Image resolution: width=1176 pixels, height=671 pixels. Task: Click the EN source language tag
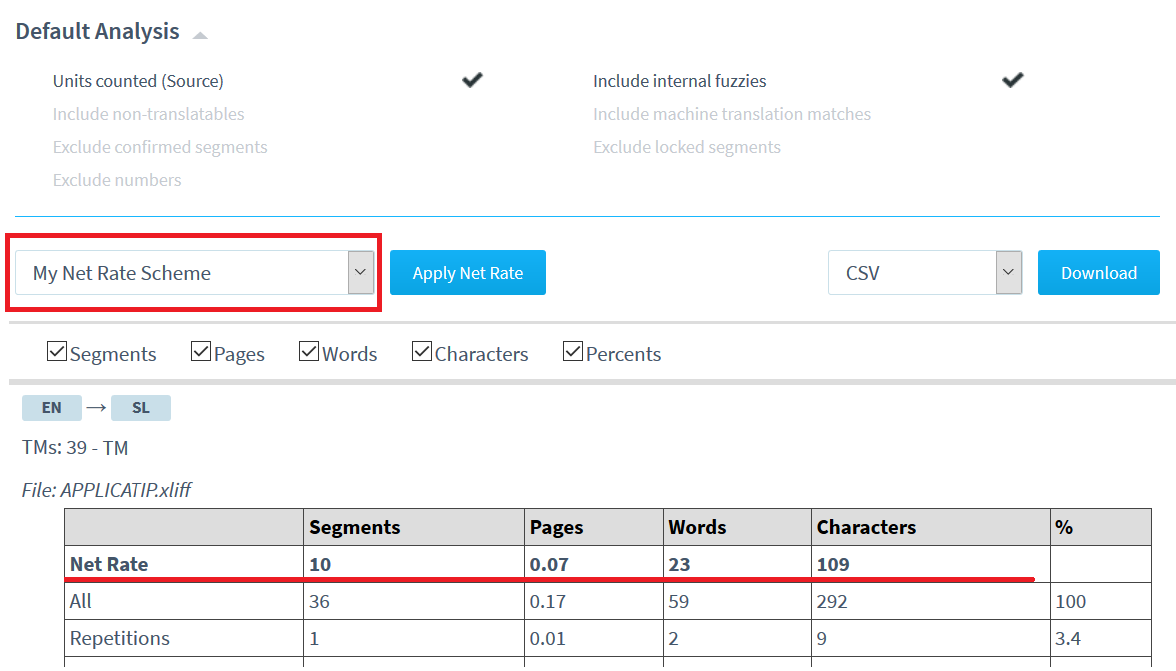52,408
